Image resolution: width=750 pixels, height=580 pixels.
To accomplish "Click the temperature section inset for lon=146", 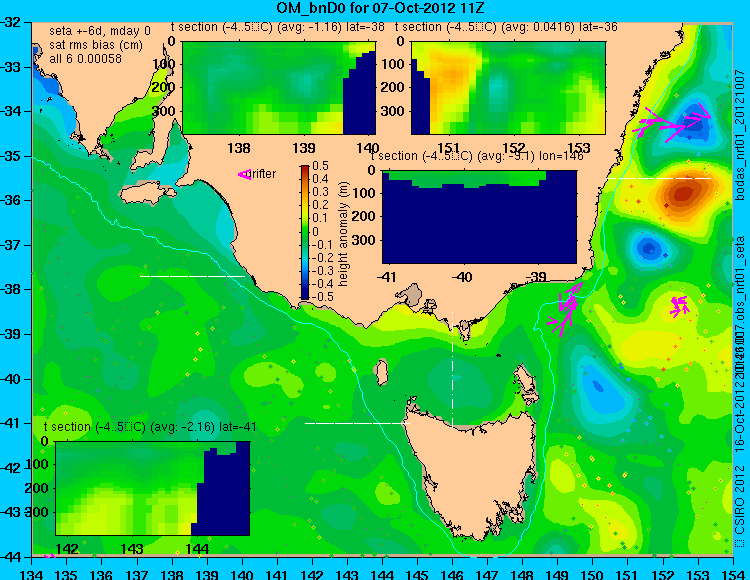I will [x=479, y=217].
